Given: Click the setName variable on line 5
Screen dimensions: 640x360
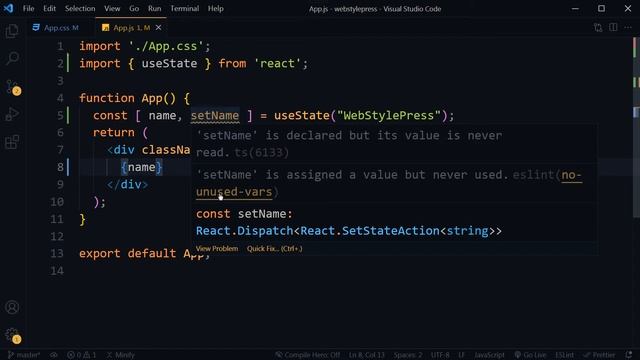Looking at the screenshot, I should click(x=215, y=116).
